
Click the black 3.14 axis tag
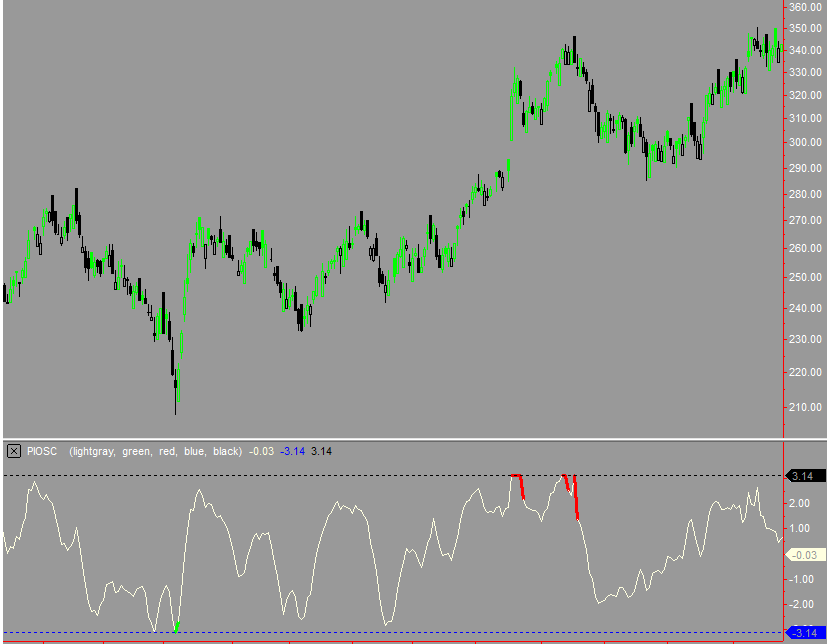coord(803,476)
